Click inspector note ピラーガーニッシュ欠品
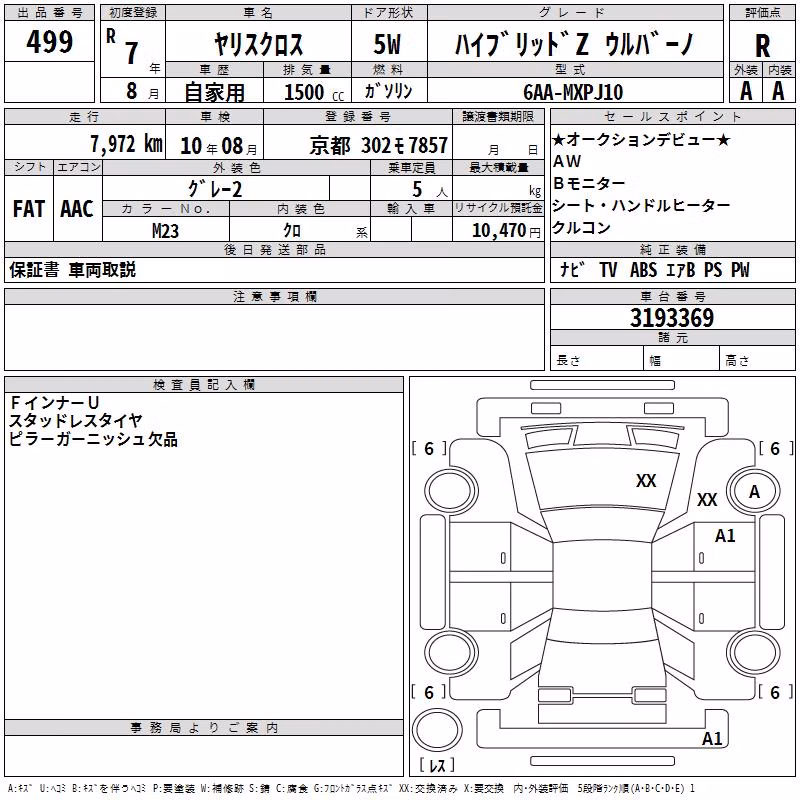The width and height of the screenshot is (800, 800). click(93, 439)
